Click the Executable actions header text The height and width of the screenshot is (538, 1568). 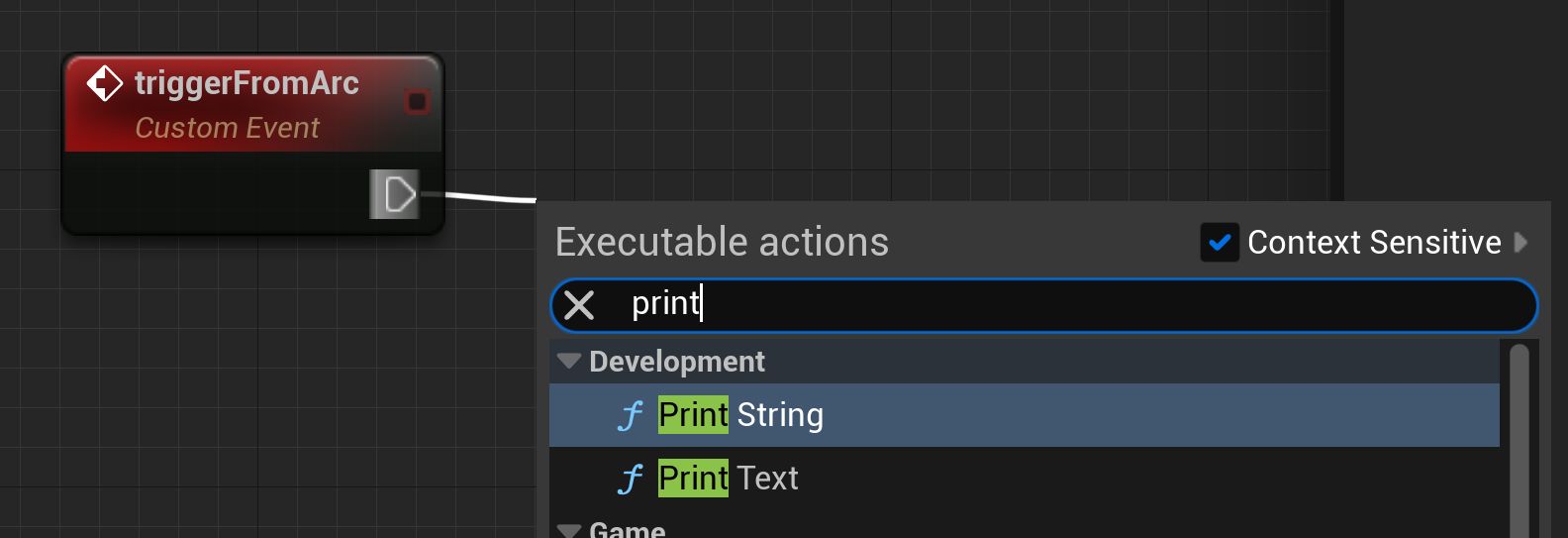(722, 243)
